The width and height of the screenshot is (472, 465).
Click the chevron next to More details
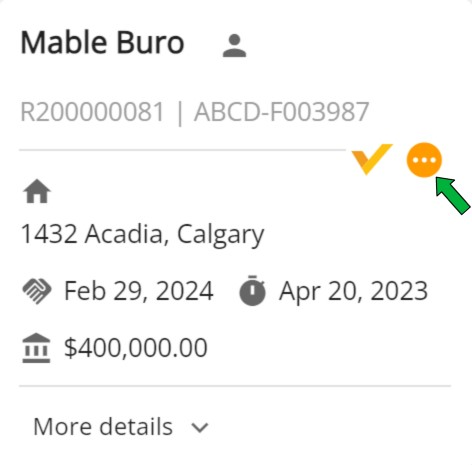click(x=200, y=427)
